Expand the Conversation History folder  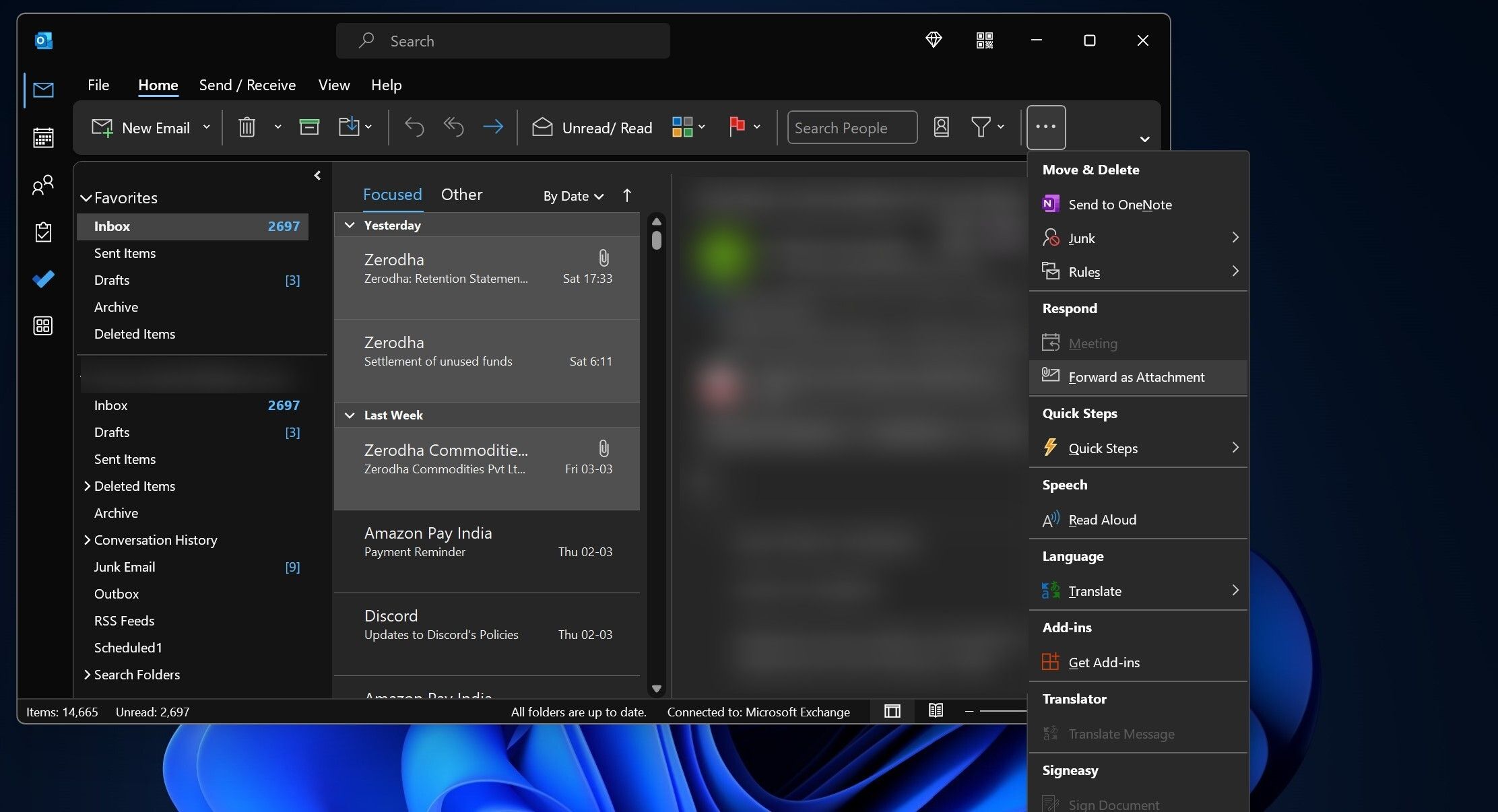click(87, 540)
